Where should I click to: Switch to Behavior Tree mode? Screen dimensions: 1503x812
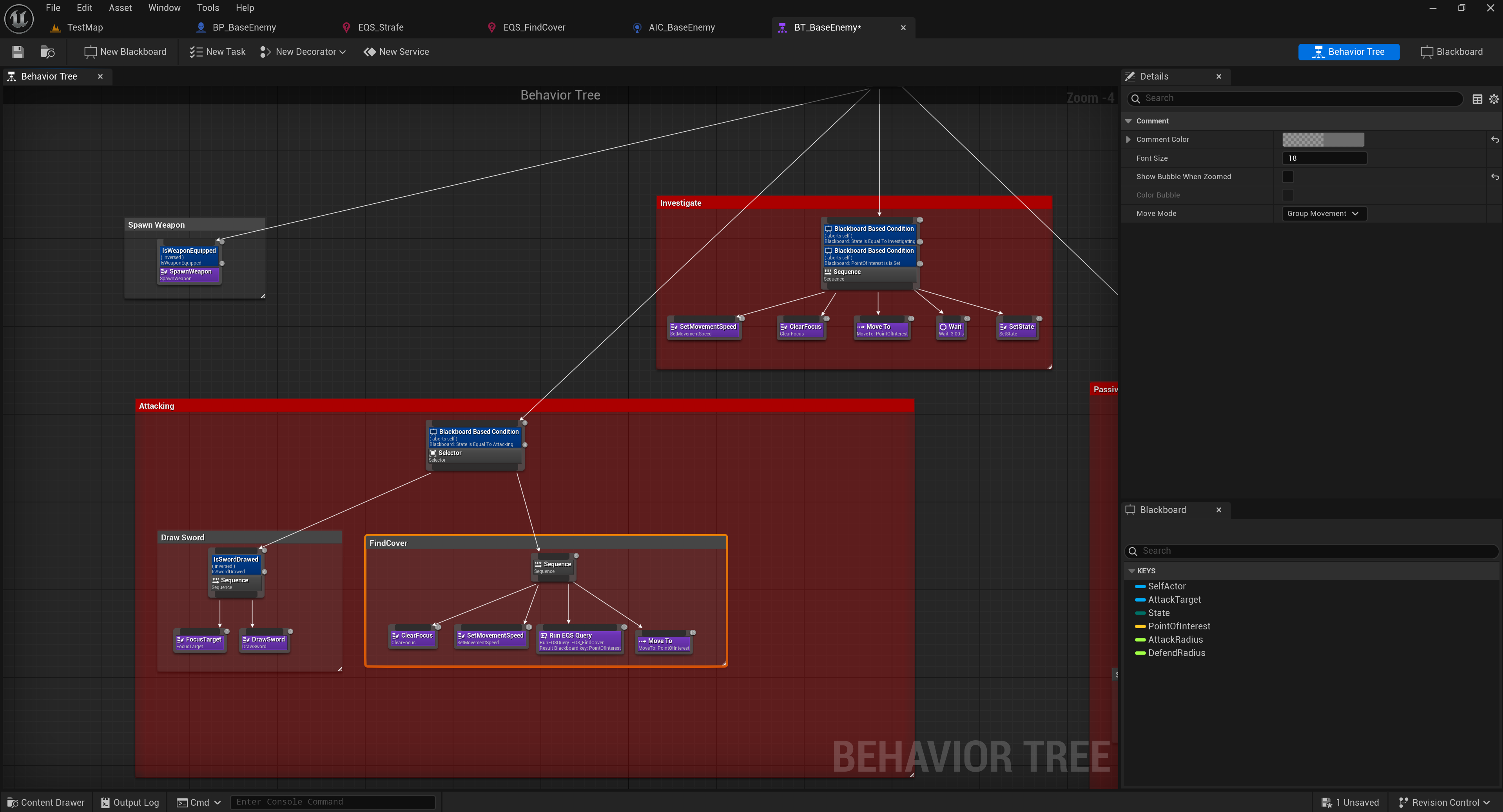(1348, 52)
